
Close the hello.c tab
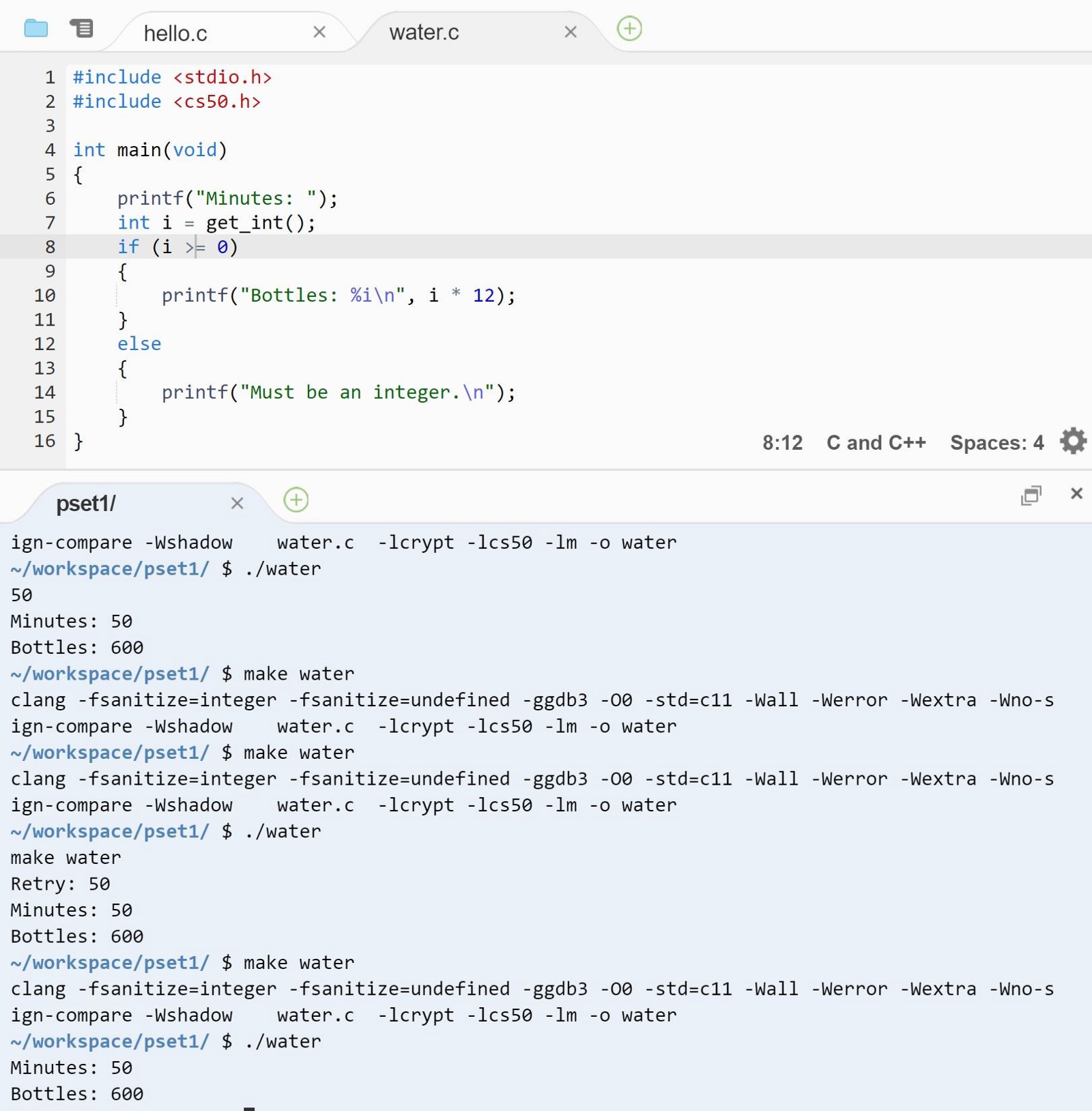click(319, 32)
